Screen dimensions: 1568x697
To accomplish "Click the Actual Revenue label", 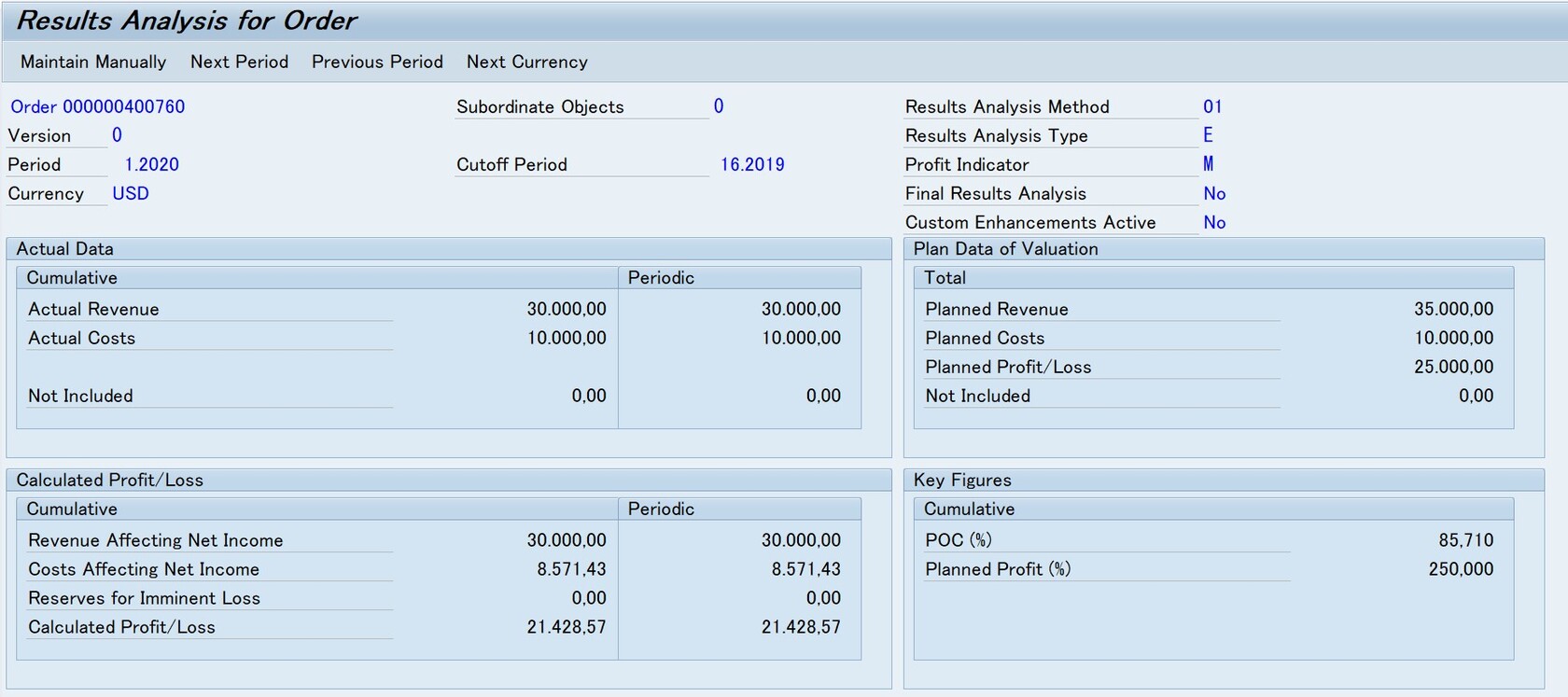I will tap(93, 309).
